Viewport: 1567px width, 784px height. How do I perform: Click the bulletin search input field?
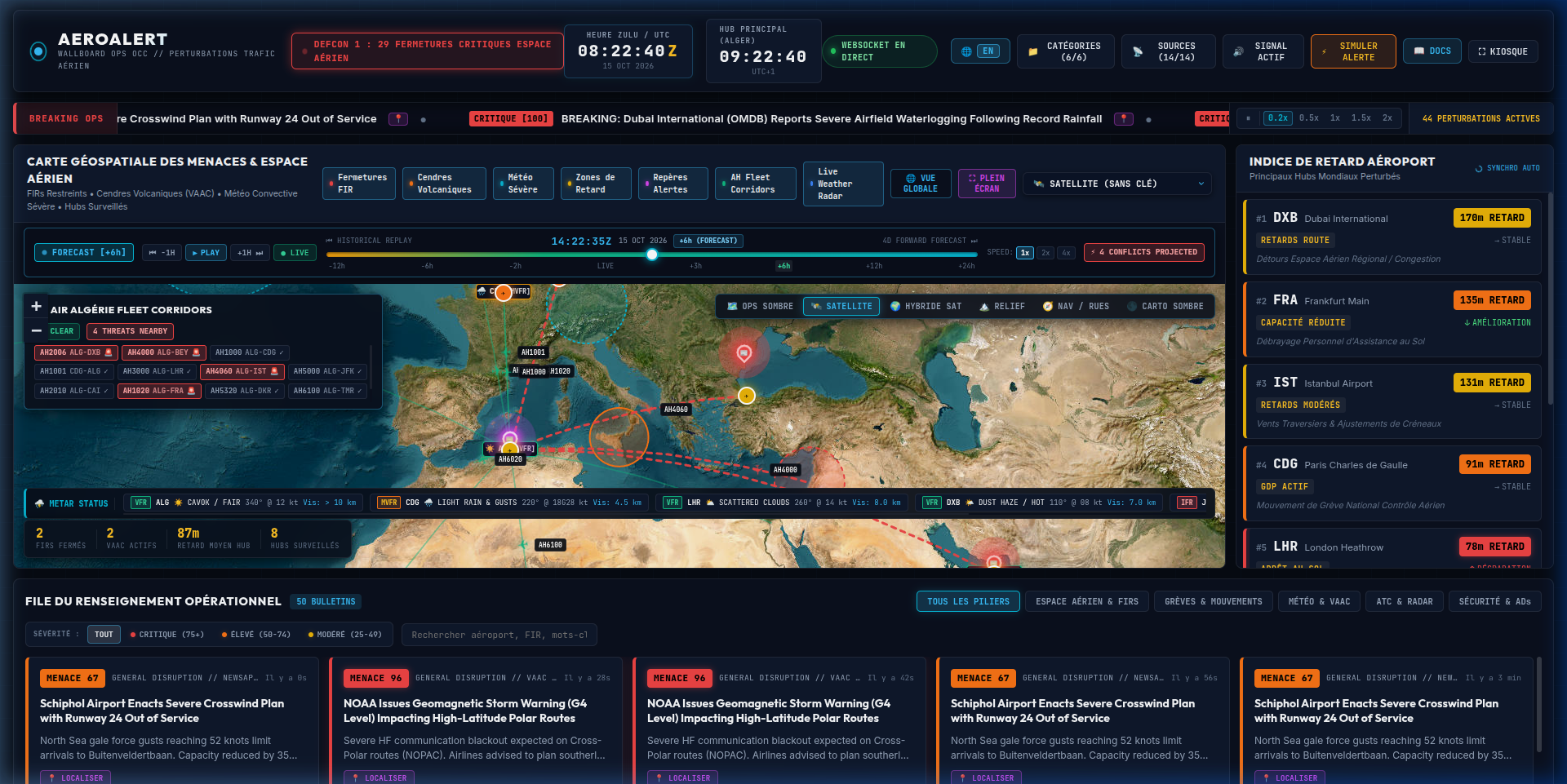499,635
